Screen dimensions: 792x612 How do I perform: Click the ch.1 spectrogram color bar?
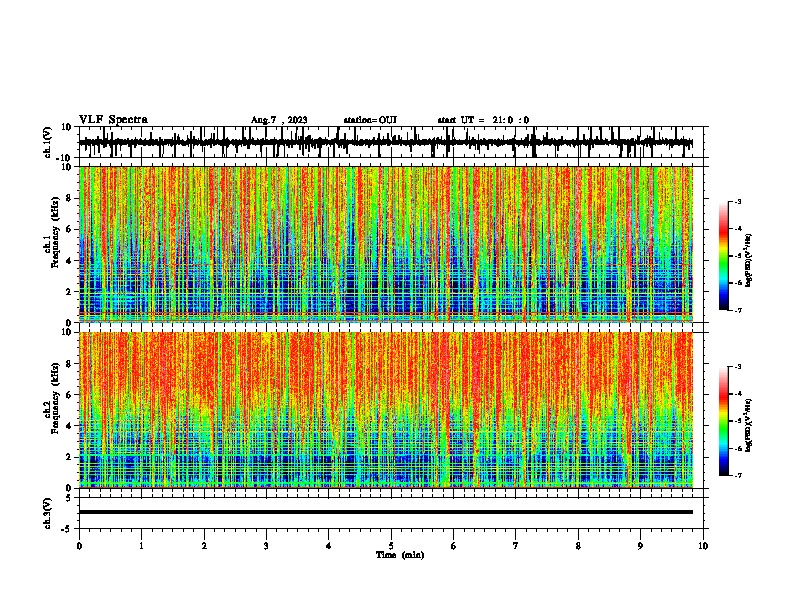[723, 256]
